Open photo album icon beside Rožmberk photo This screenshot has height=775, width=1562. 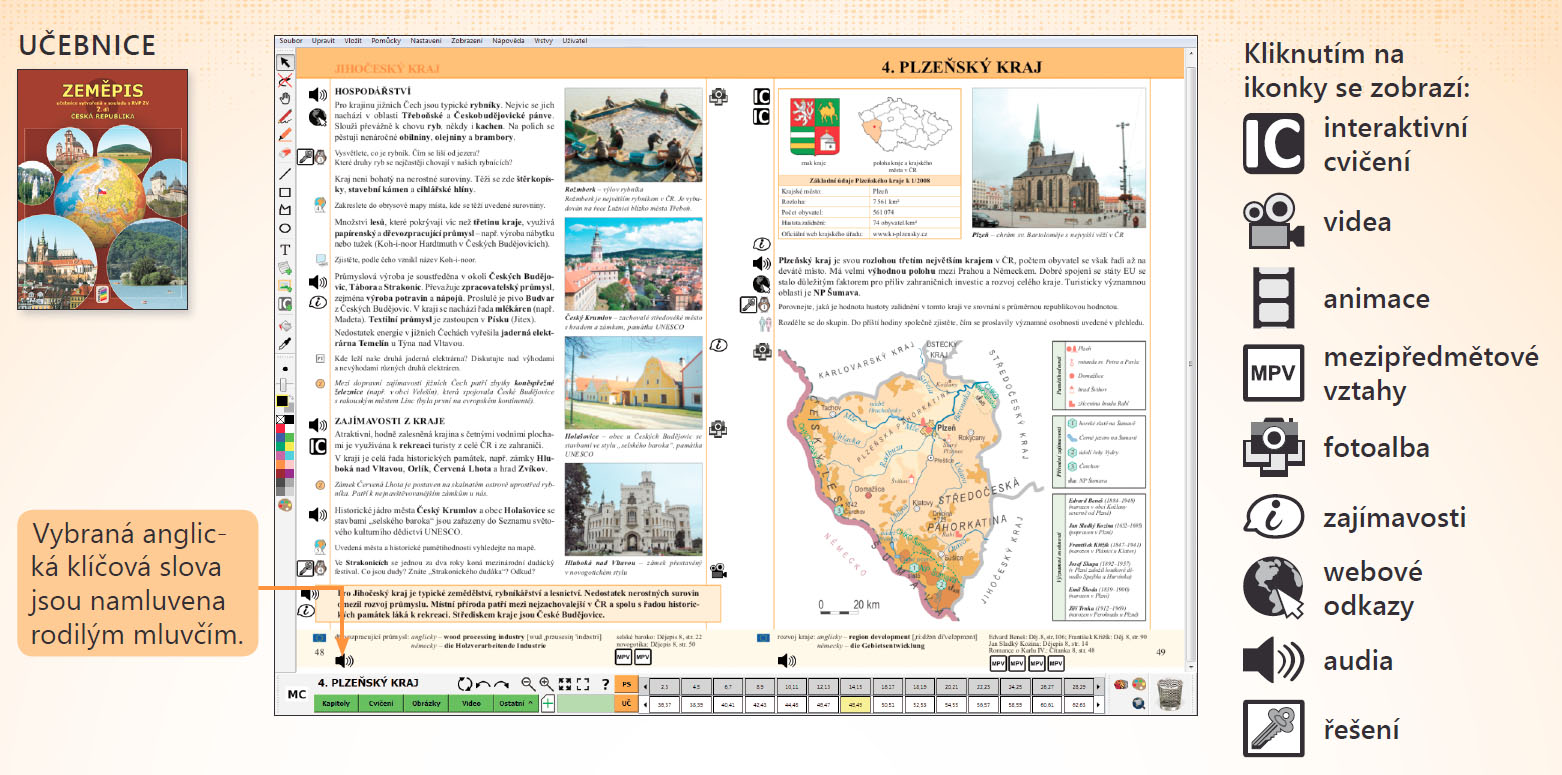[718, 96]
